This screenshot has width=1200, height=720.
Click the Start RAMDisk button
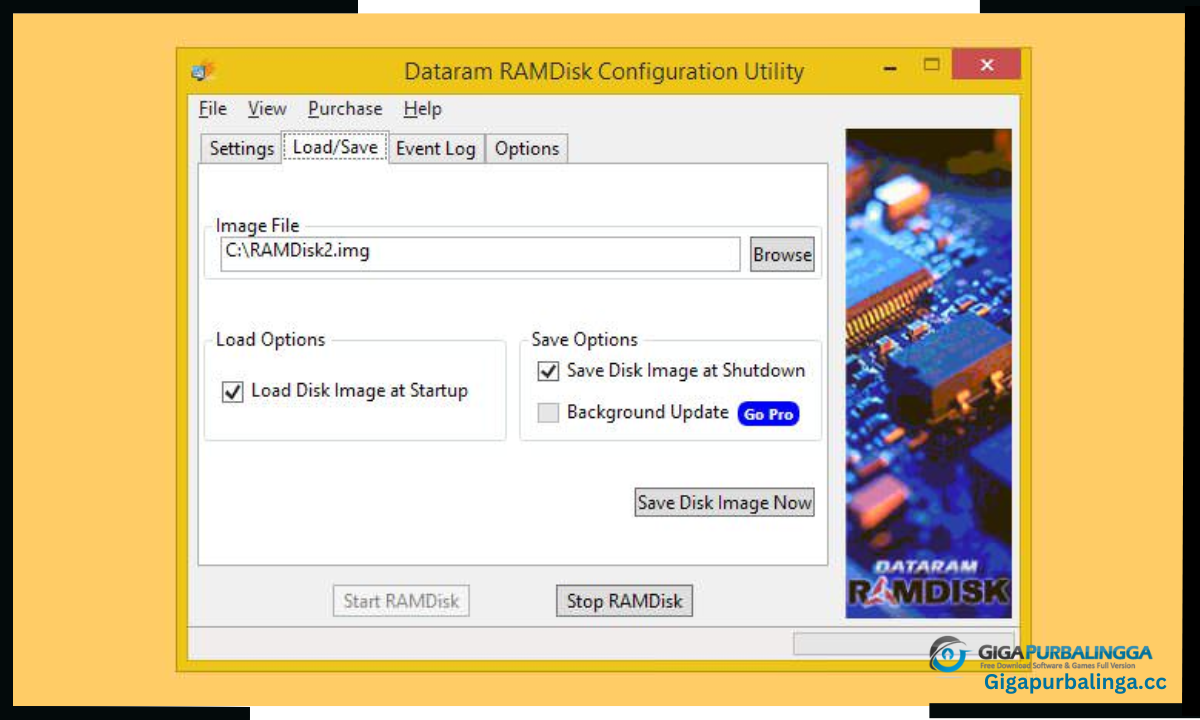(401, 601)
